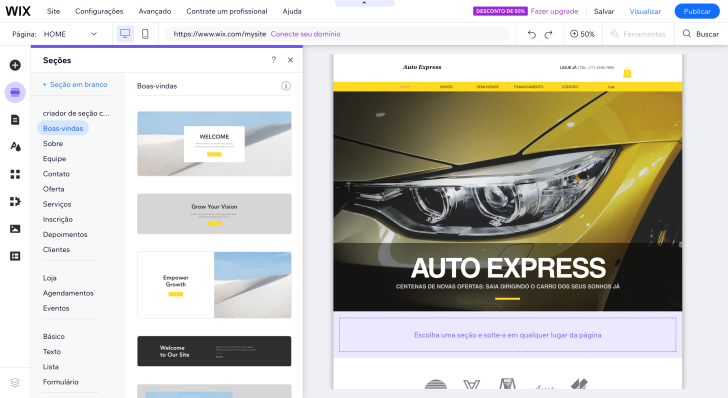This screenshot has width=728, height=398.
Task: Click Visualizar to preview the site
Action: pyautogui.click(x=645, y=11)
